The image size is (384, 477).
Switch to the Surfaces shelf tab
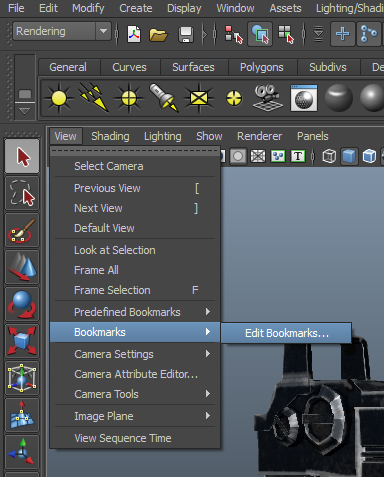coord(193,67)
